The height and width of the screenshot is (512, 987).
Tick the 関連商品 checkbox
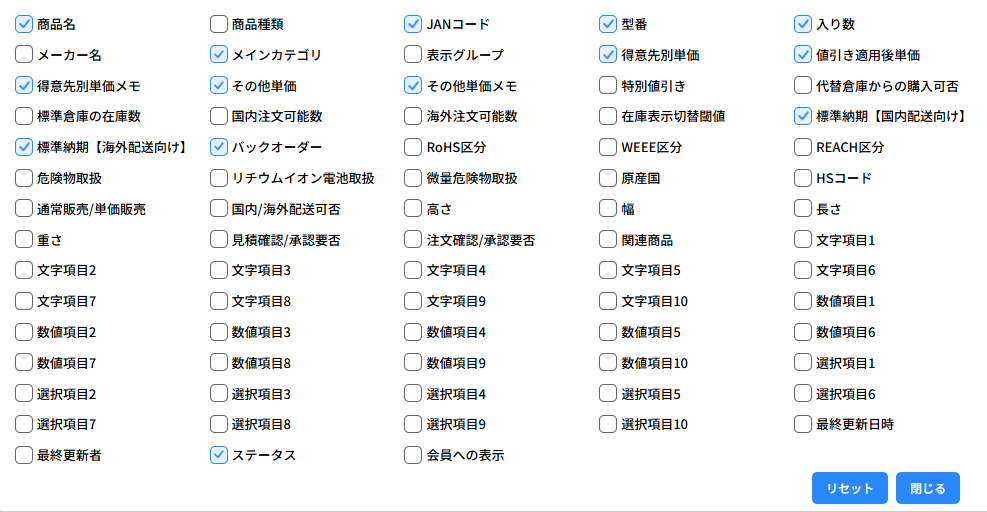(x=608, y=240)
